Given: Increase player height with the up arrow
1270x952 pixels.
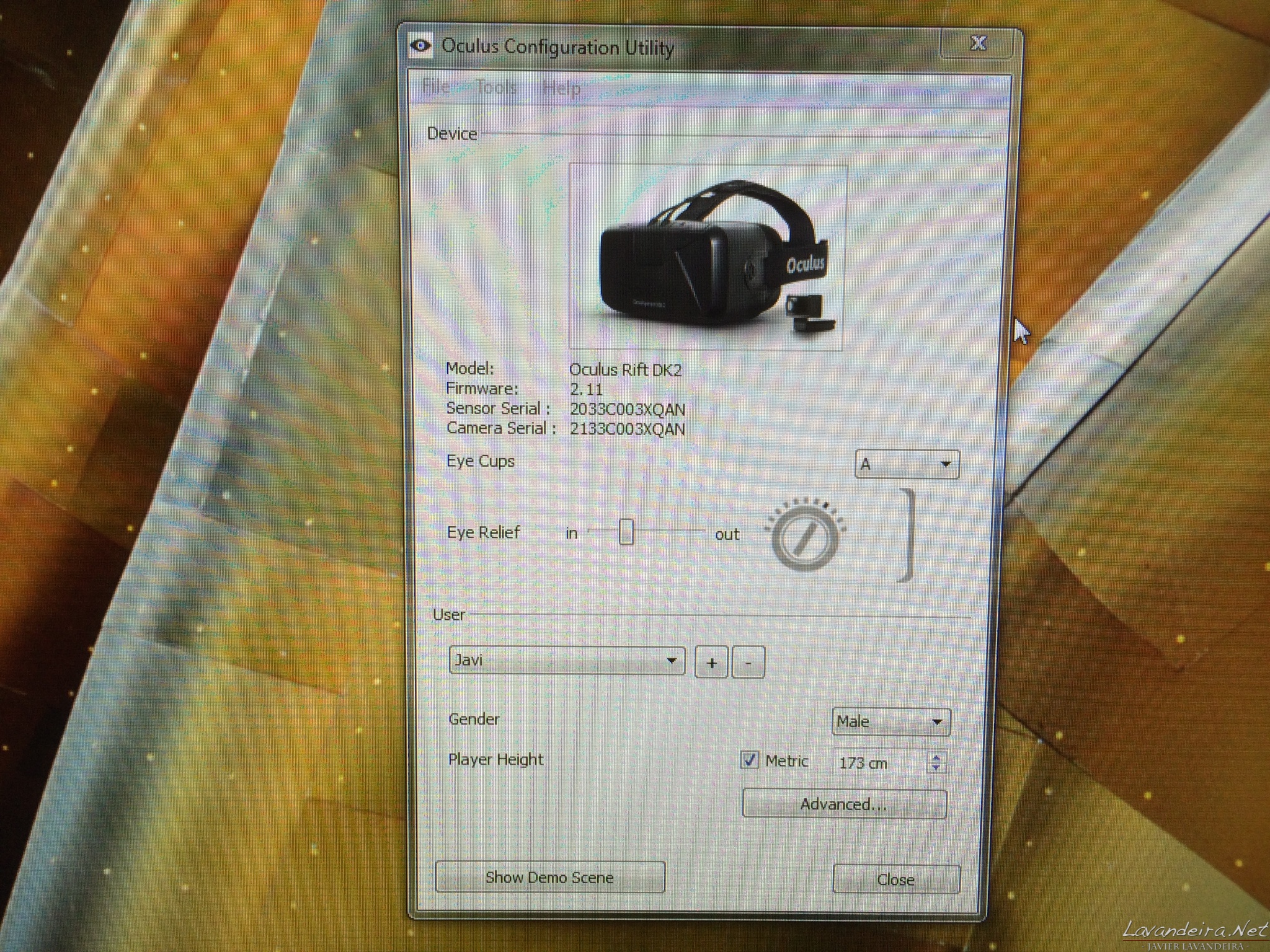Looking at the screenshot, I should tap(936, 756).
